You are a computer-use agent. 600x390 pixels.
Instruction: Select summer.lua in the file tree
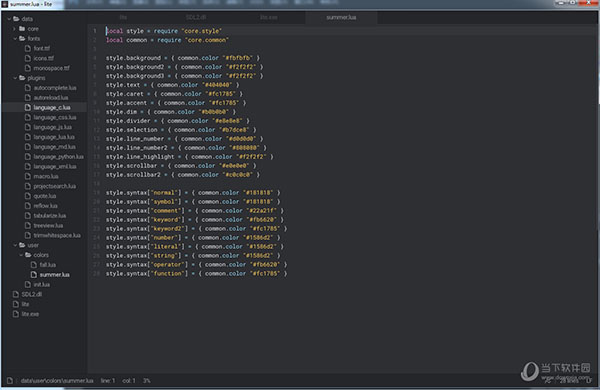tap(55, 274)
